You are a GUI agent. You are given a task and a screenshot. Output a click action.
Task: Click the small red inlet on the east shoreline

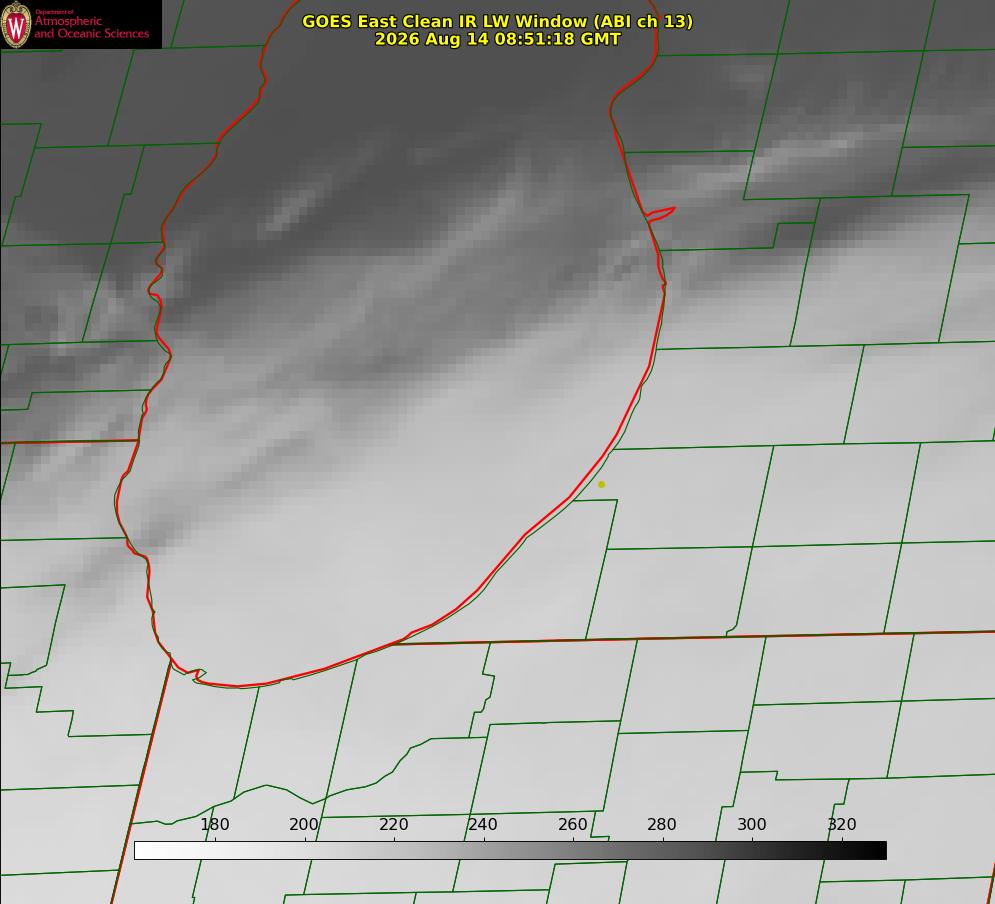coord(661,214)
